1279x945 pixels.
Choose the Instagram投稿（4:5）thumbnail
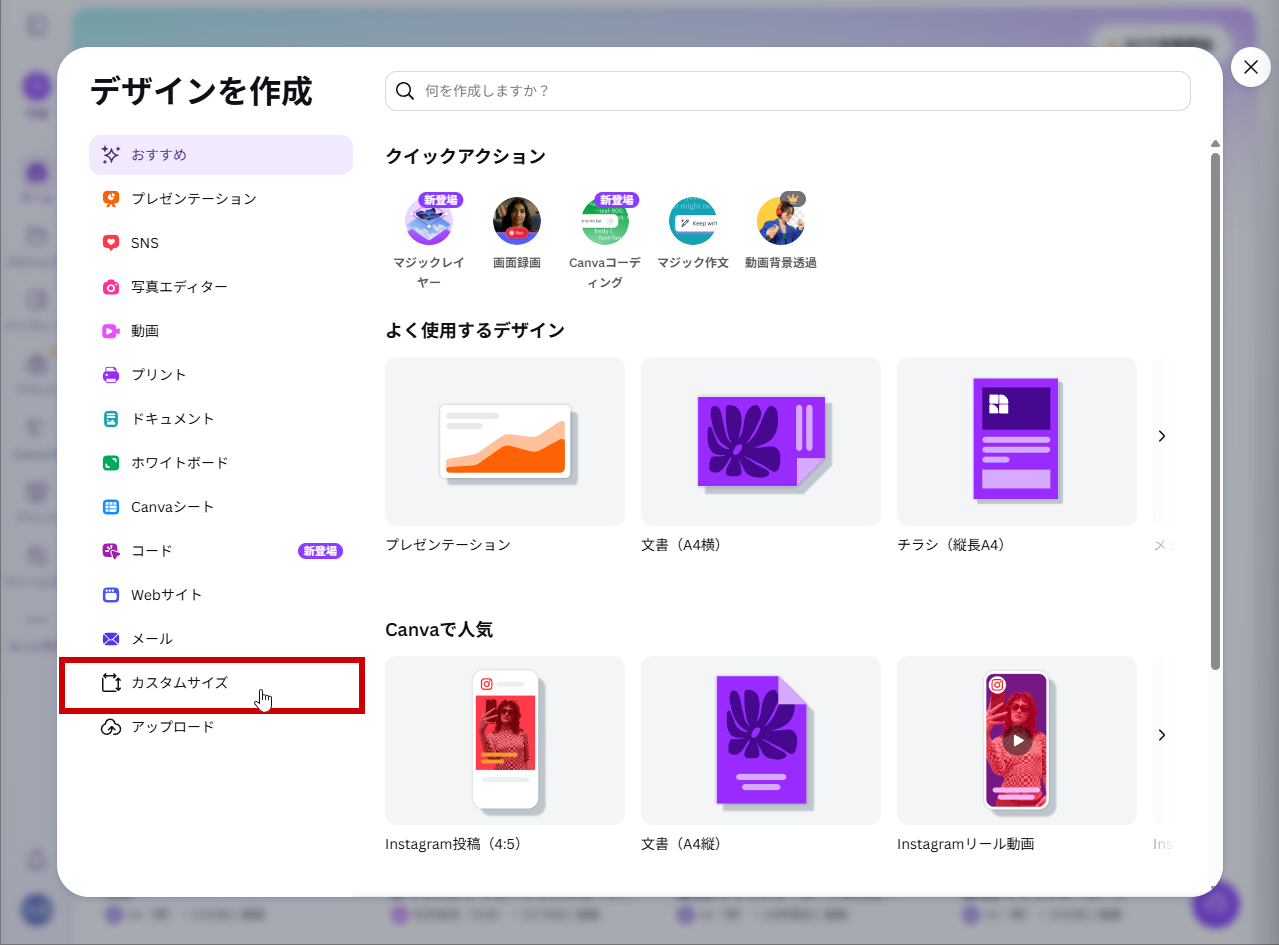[505, 740]
